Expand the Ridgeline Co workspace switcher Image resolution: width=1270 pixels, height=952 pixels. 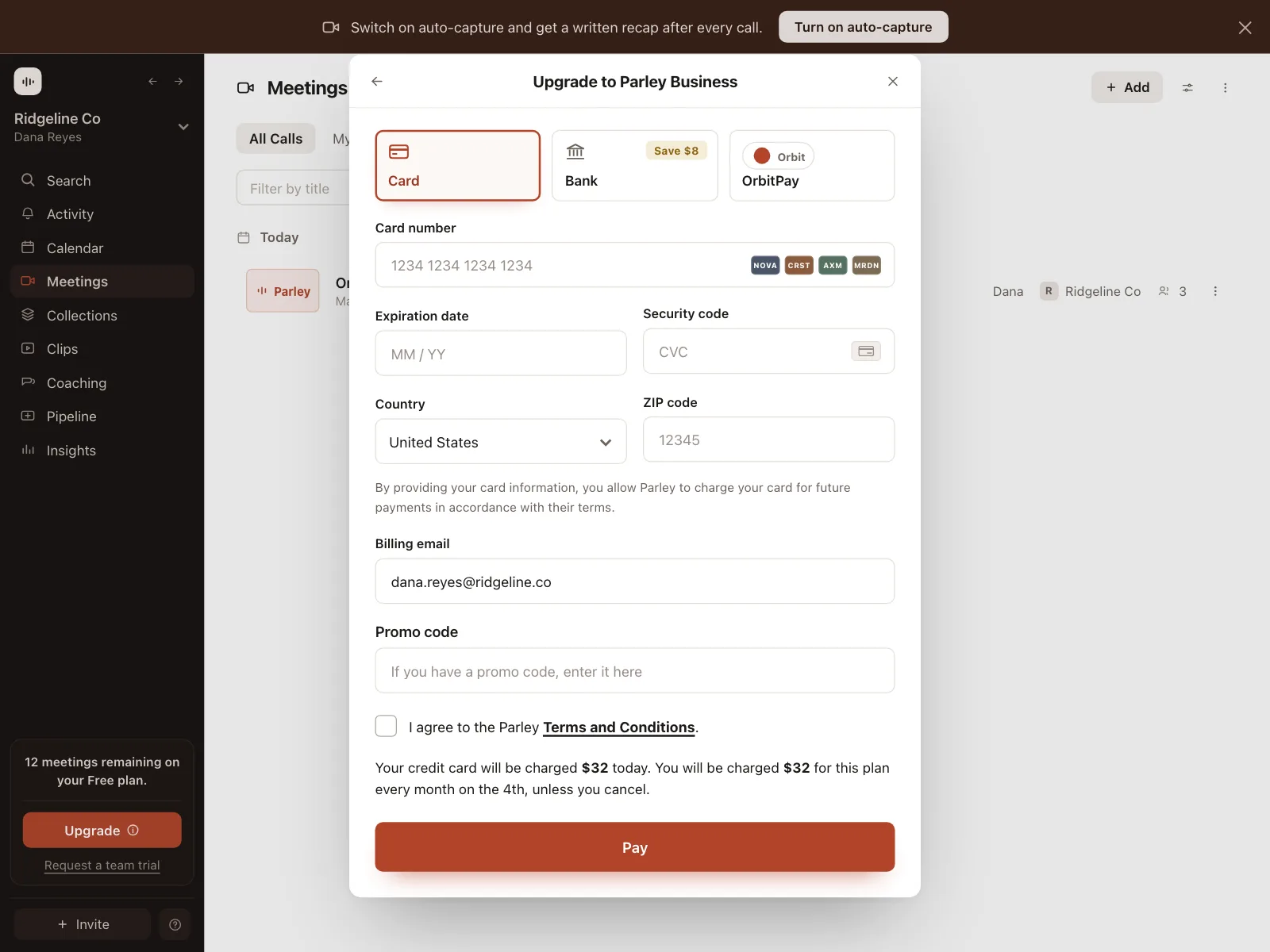click(x=183, y=127)
